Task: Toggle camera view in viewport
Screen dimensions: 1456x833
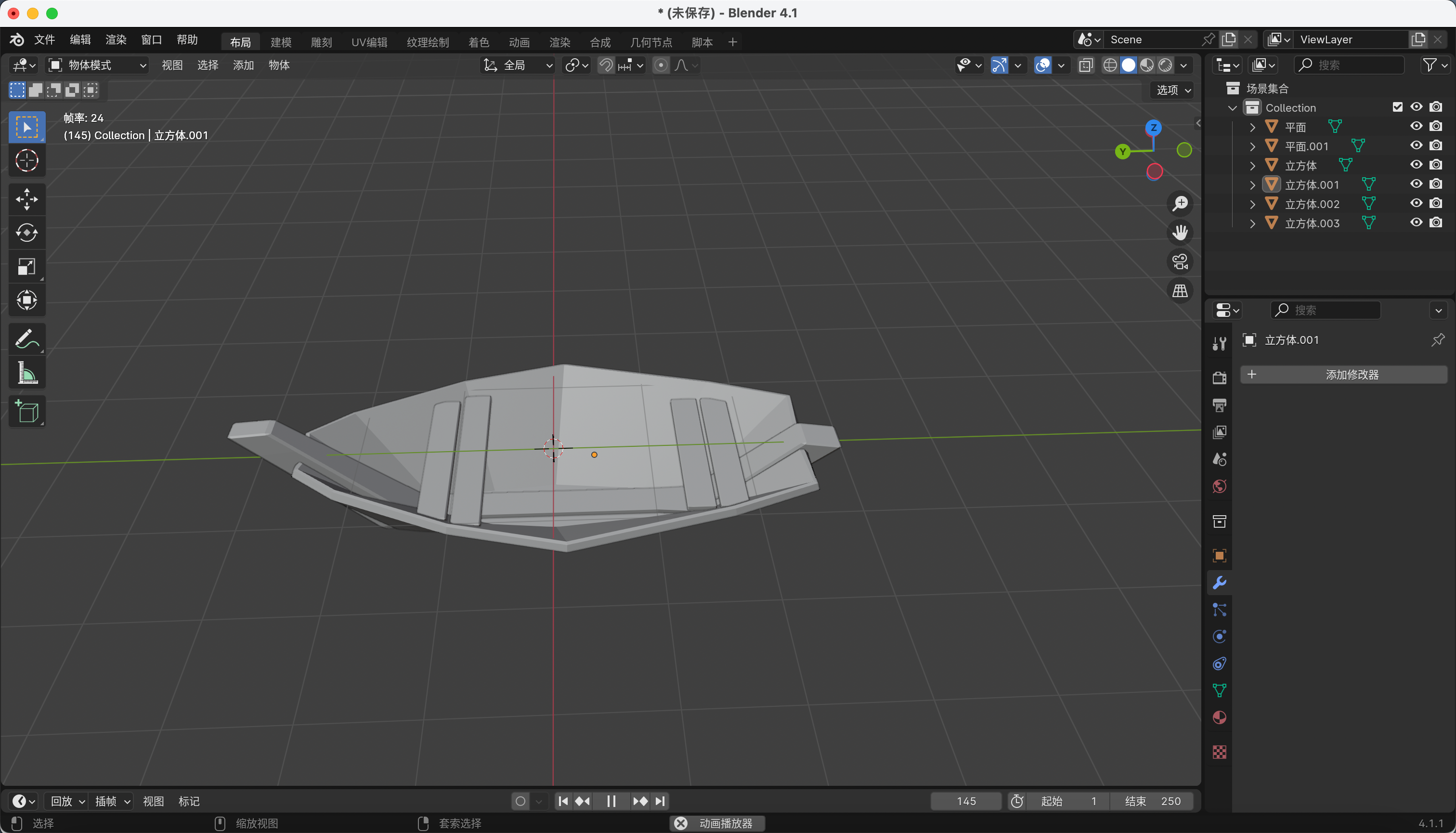Action: pos(1180,261)
